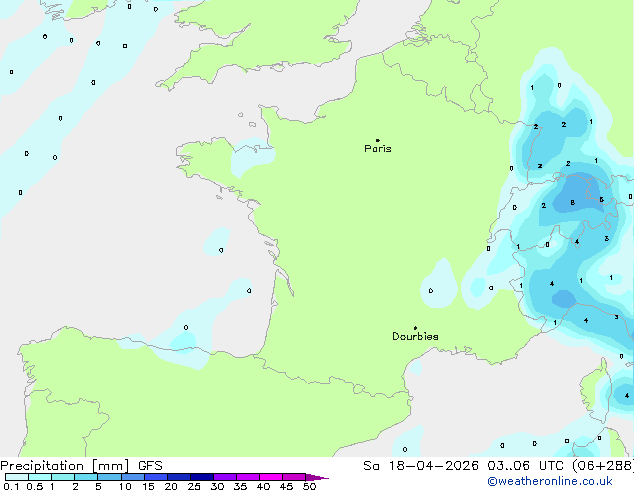Click the "03..06 UTC" time text

click(526, 466)
